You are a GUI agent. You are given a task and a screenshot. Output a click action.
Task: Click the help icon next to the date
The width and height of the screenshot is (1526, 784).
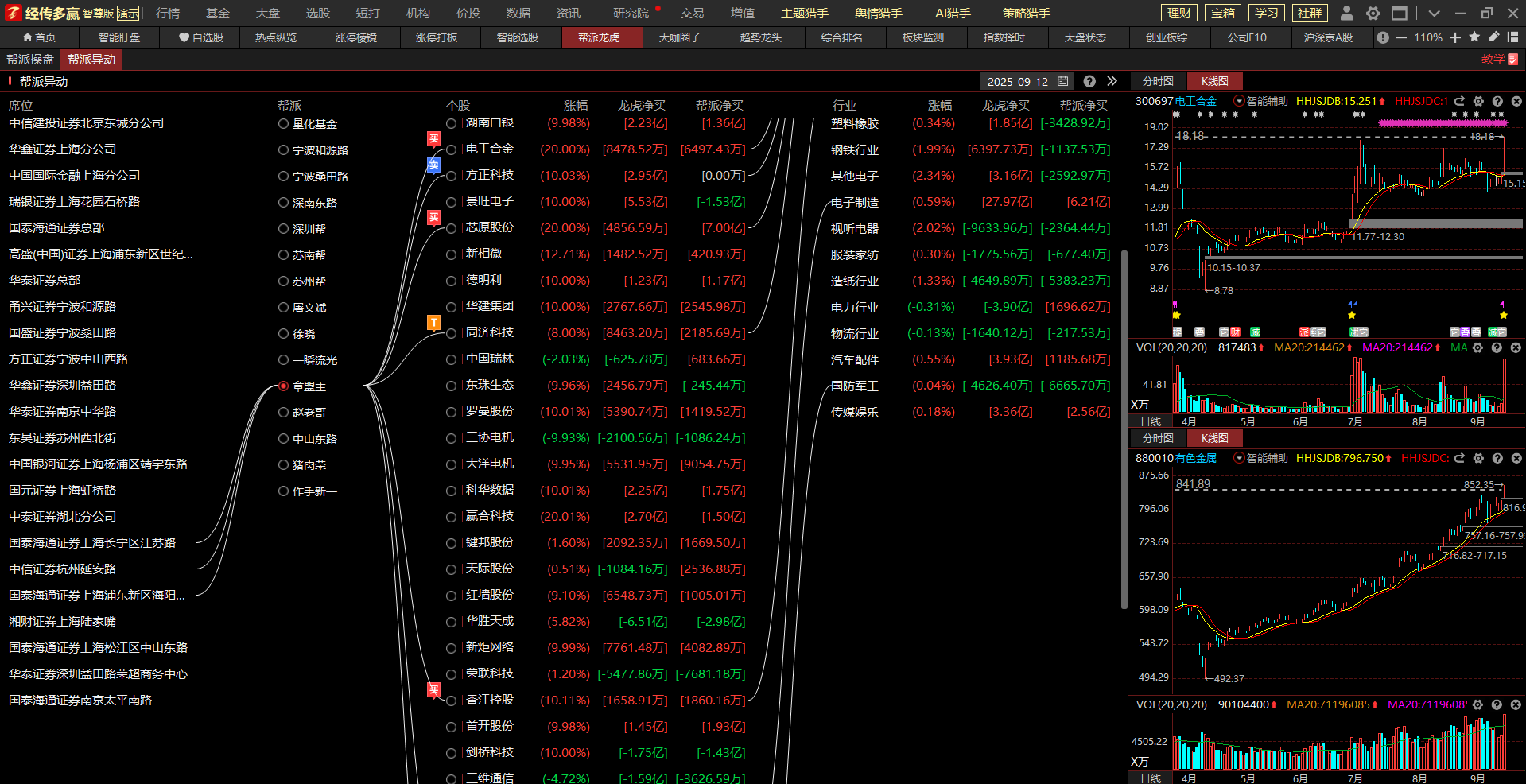(1089, 81)
